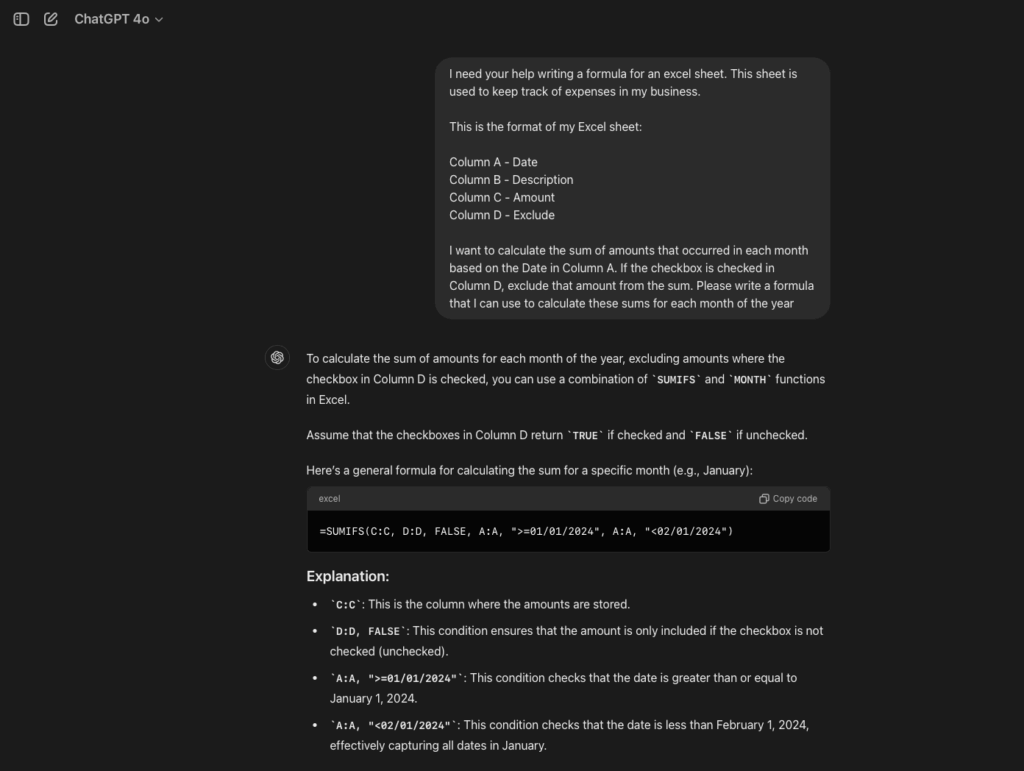The width and height of the screenshot is (1024, 771).
Task: Click the ChatGPT logo avatar beside response
Action: click(277, 358)
